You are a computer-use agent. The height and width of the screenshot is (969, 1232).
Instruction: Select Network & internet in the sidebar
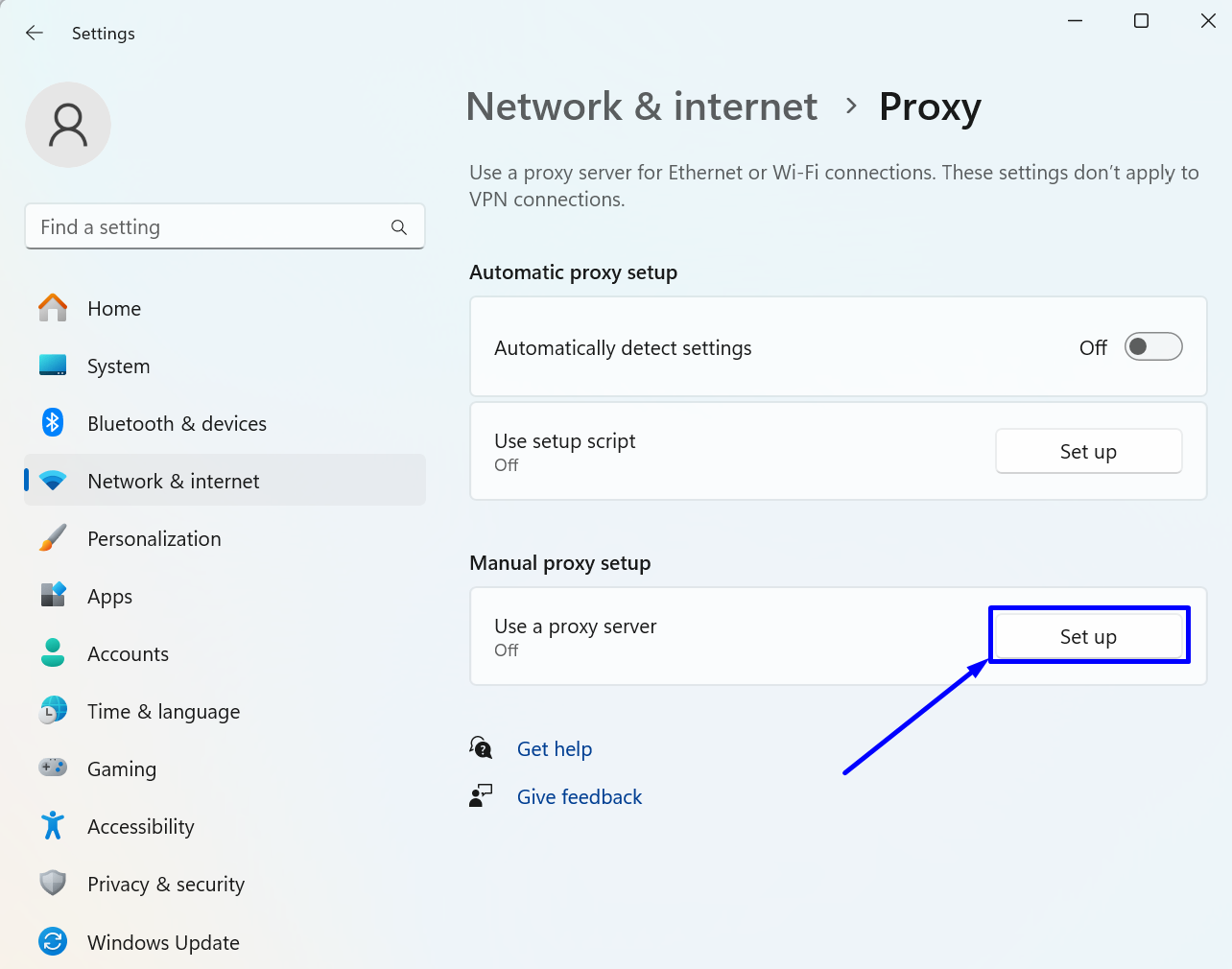tap(173, 481)
